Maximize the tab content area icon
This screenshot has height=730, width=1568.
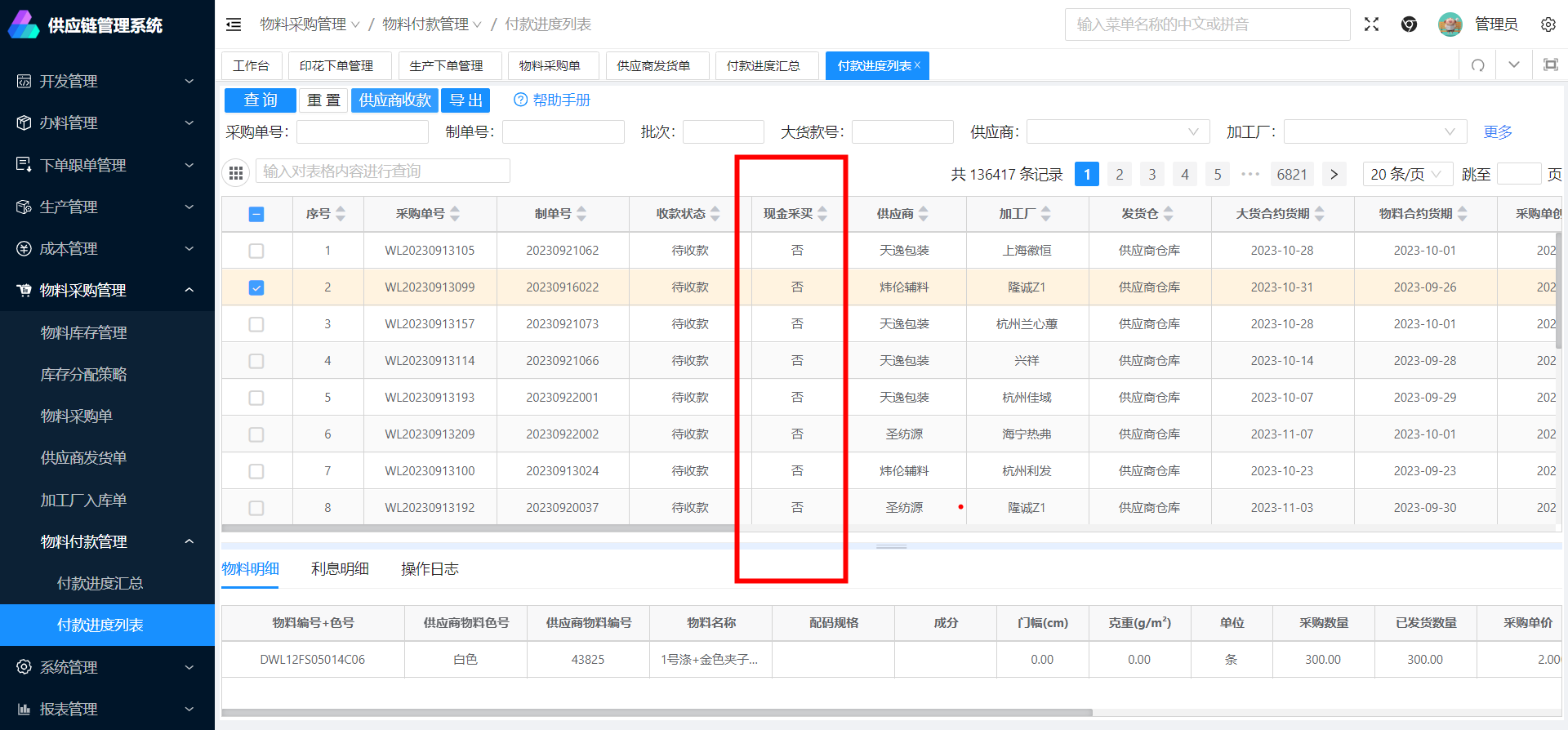1550,65
